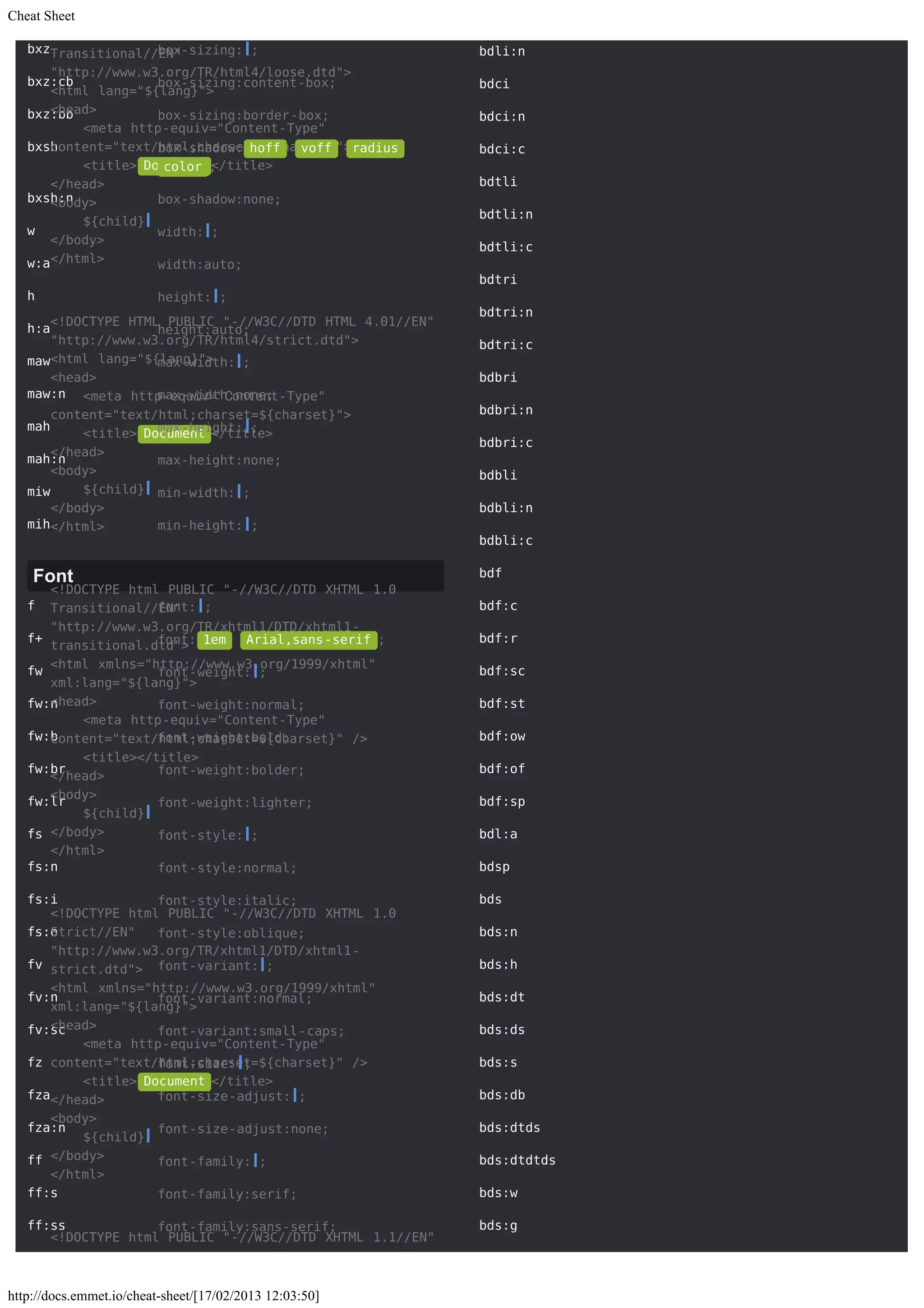Click the 'fw:br' abbreviation
The height and width of the screenshot is (1308, 924).
46,769
